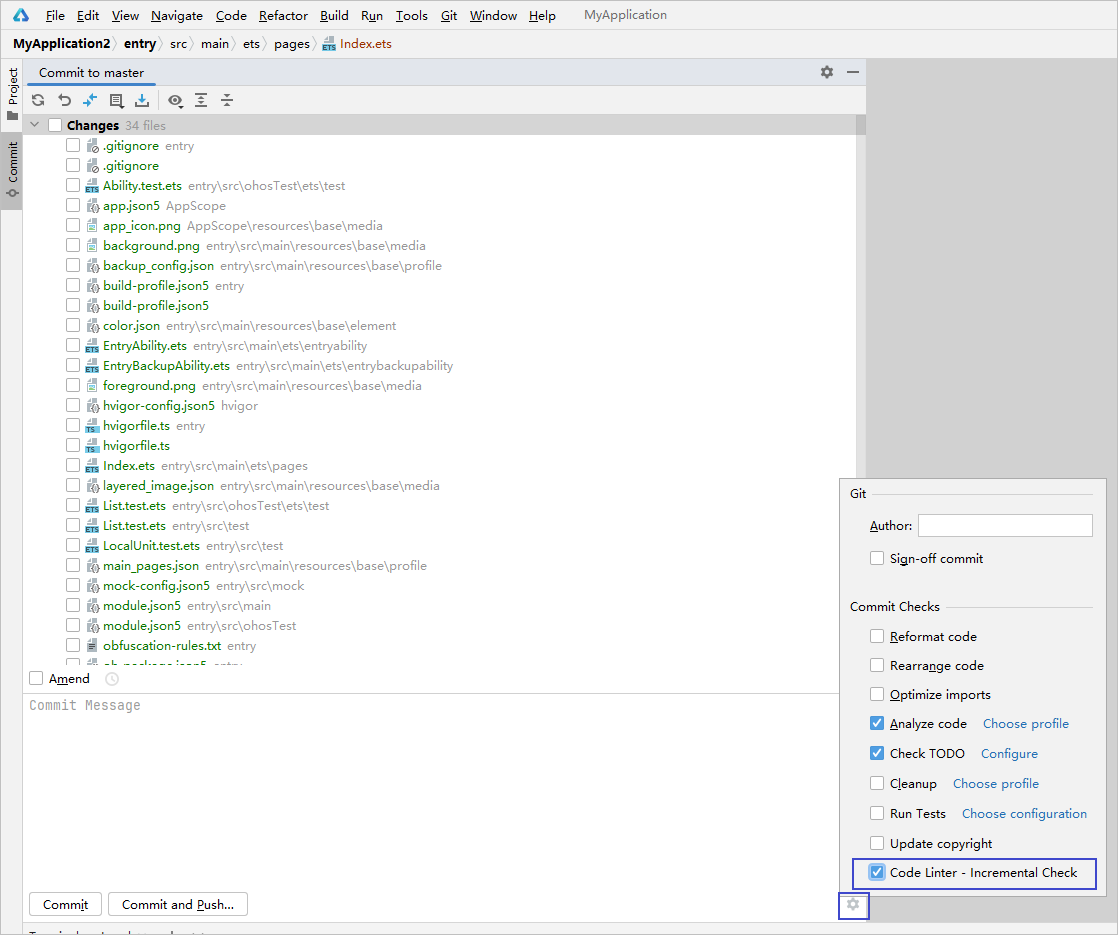Screen dimensions: 1118x935
Task: Open the Refactor menu
Action: coord(283,16)
